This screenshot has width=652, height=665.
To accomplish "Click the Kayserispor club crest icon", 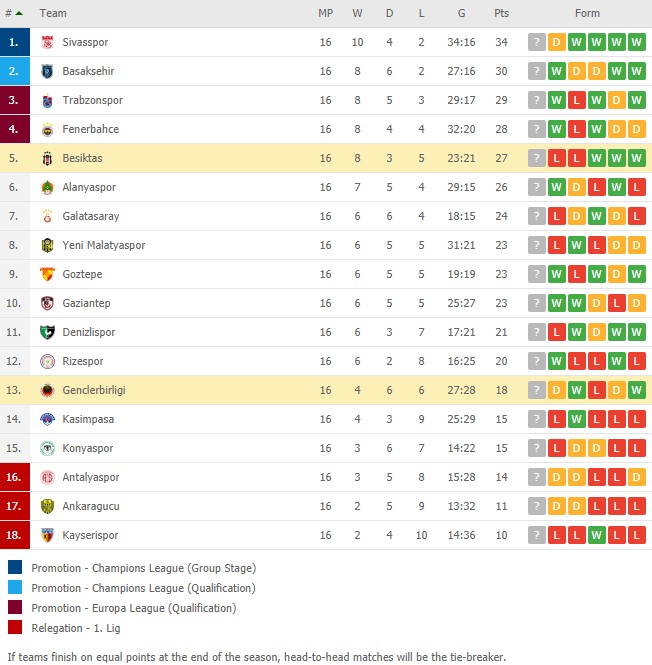I will pos(47,535).
